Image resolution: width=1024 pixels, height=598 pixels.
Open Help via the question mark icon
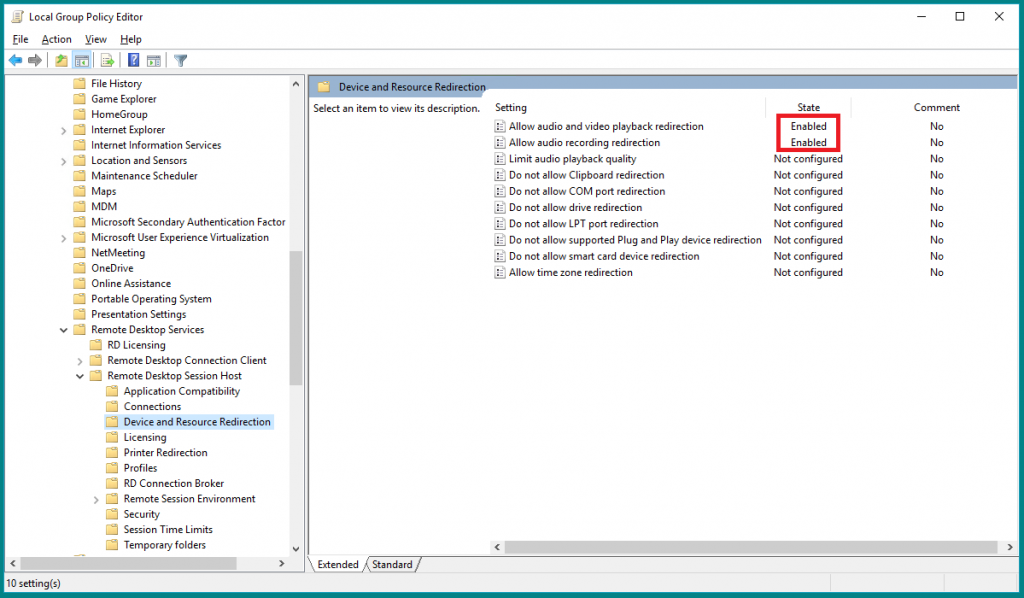[x=133, y=61]
